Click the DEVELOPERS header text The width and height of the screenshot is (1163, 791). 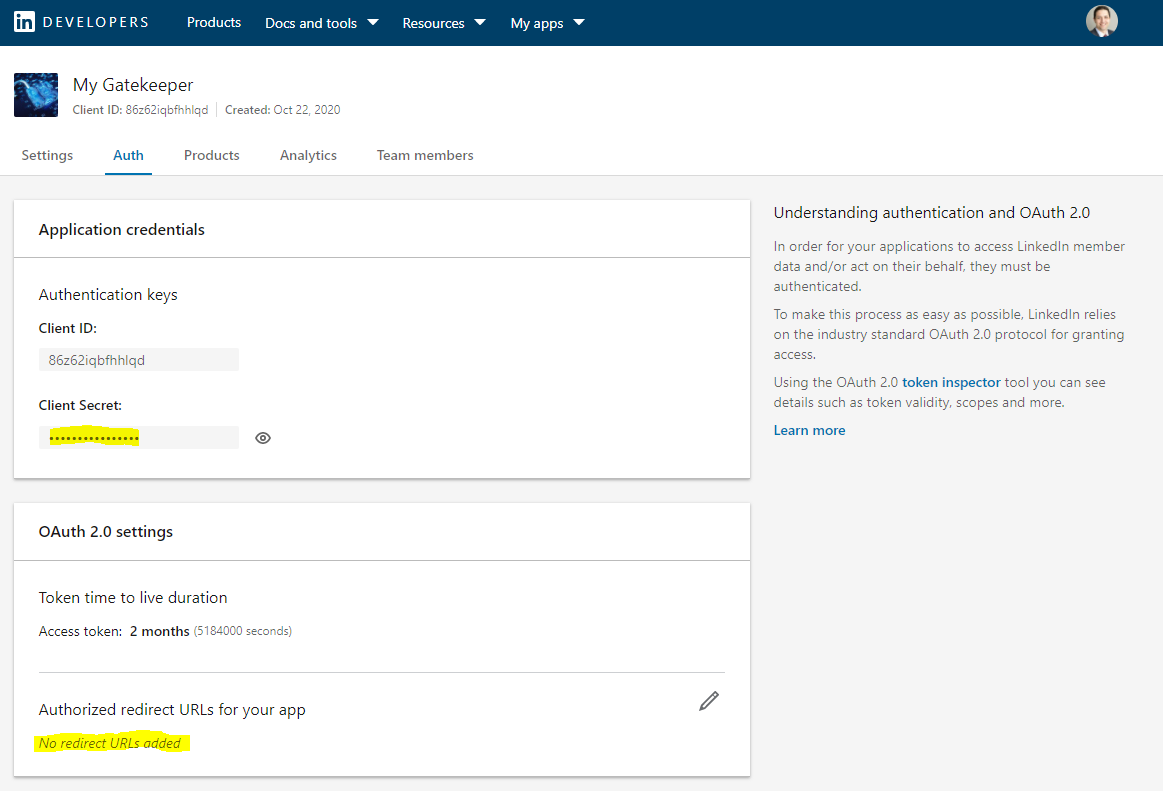[x=96, y=22]
